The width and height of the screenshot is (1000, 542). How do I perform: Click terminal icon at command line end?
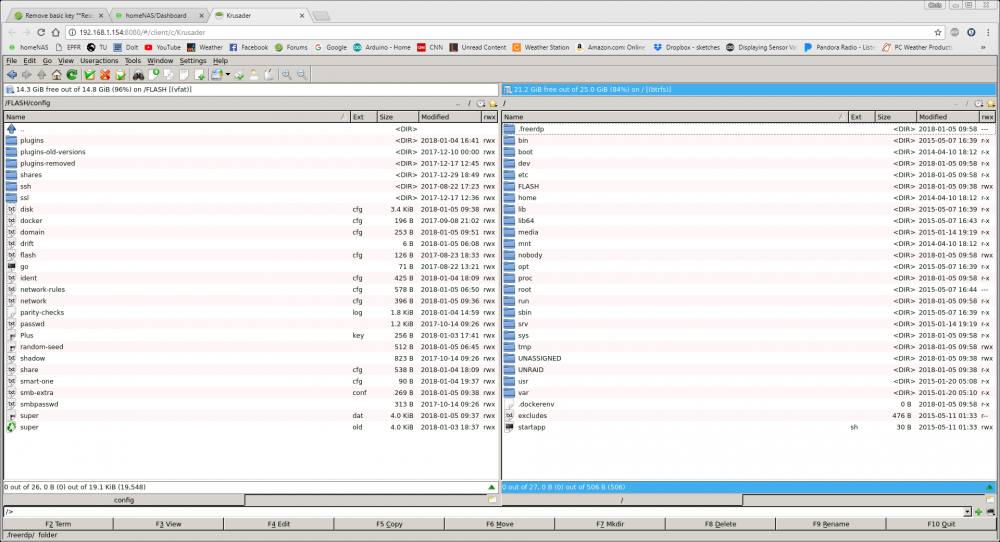click(x=990, y=511)
